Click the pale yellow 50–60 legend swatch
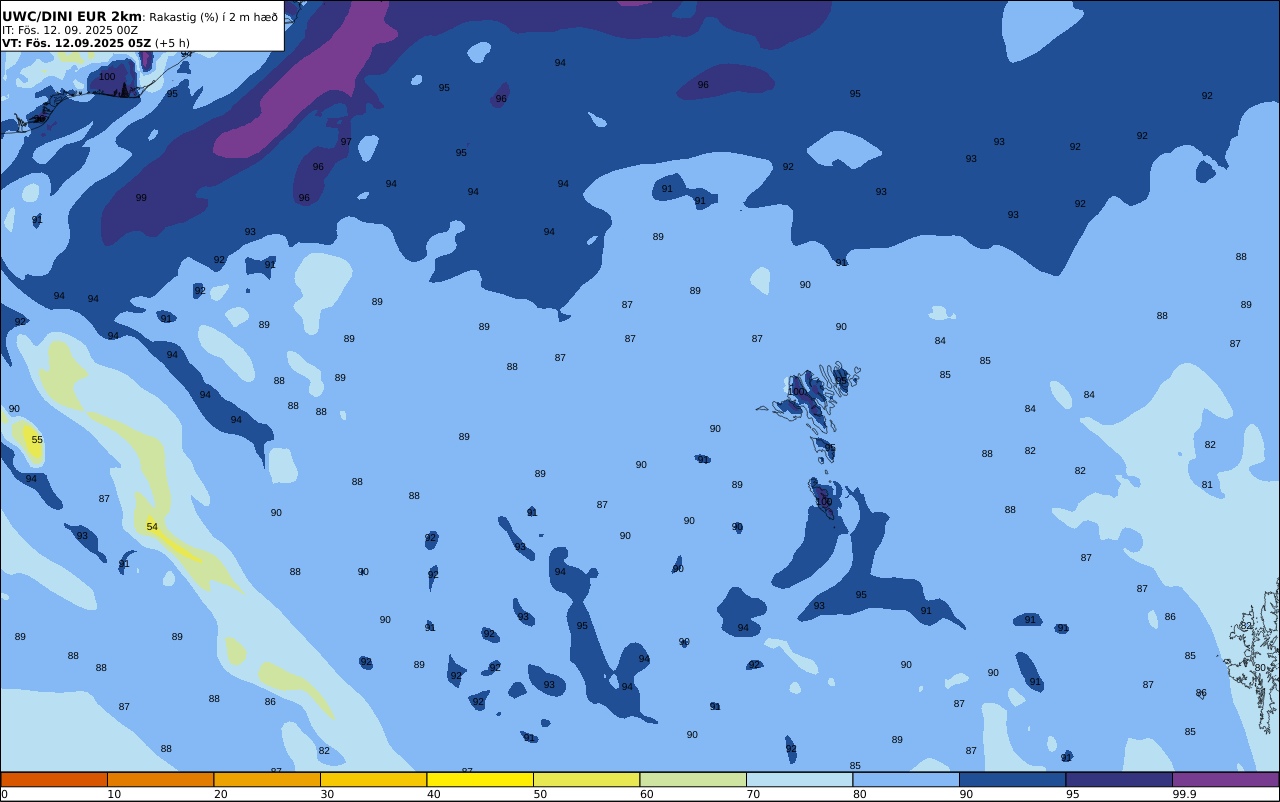This screenshot has width=1280, height=802. (586, 779)
